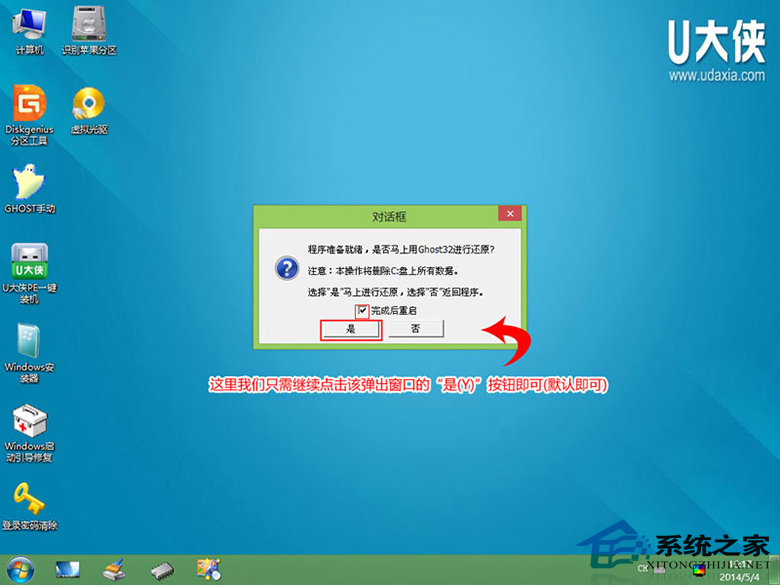The width and height of the screenshot is (780, 585).
Task: Open the memory chip taskbar icon
Action: (x=162, y=571)
